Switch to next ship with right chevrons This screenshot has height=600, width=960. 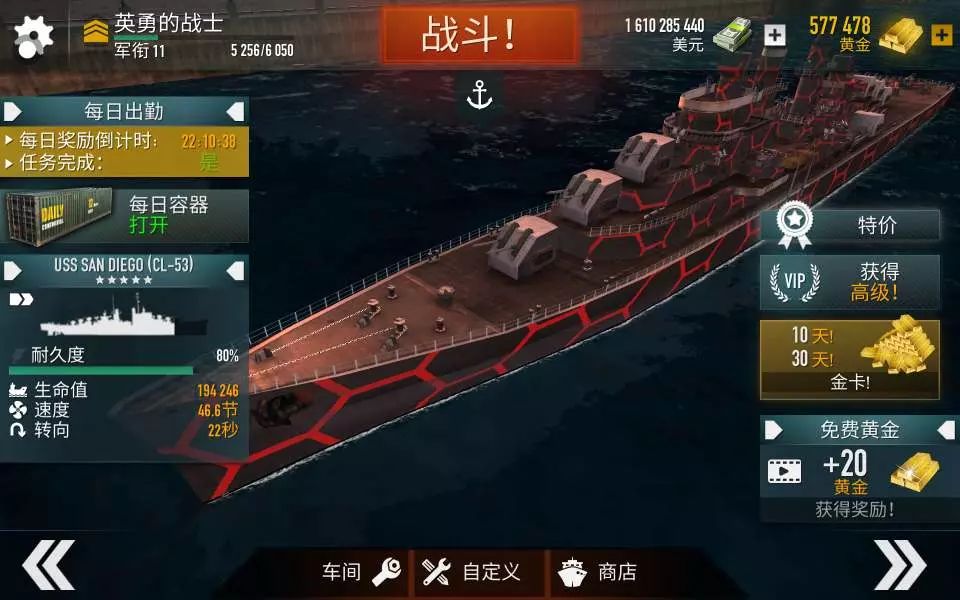(899, 564)
